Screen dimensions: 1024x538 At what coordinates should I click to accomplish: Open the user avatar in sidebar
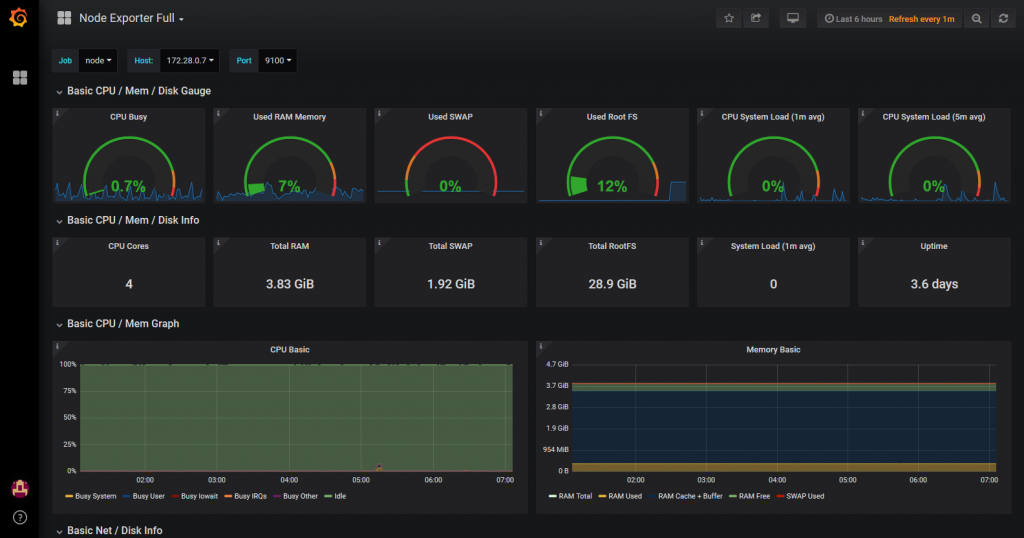[20, 488]
